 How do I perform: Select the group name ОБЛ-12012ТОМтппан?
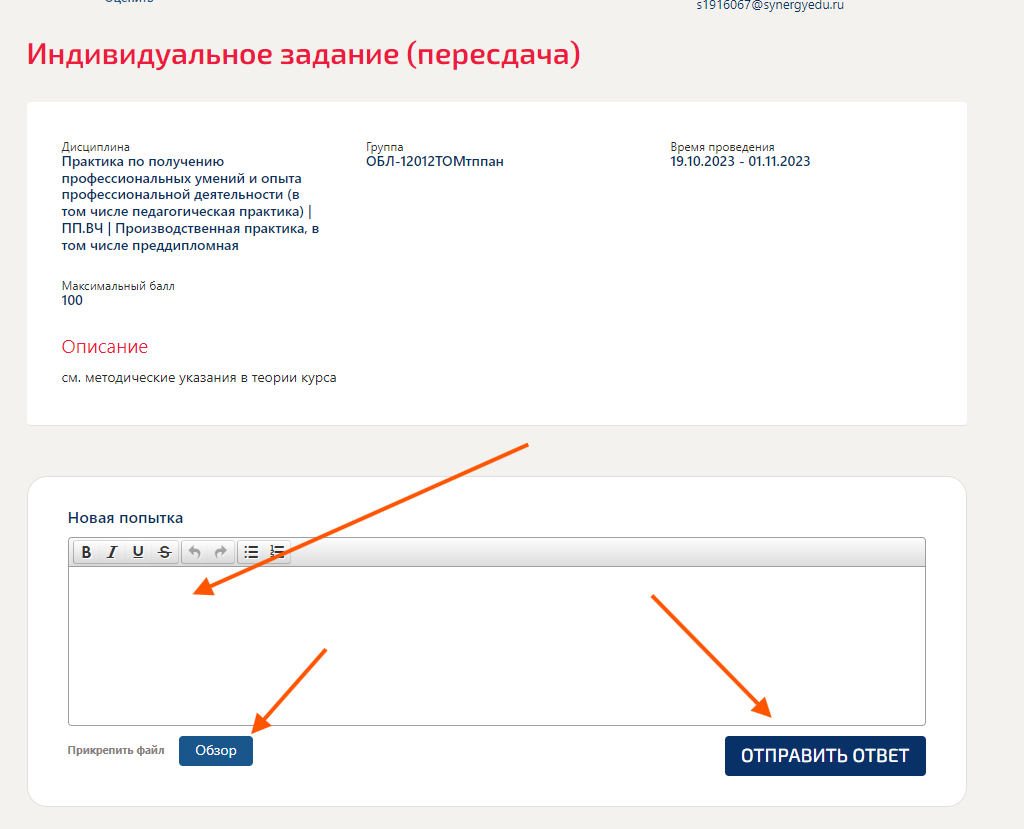click(x=436, y=161)
